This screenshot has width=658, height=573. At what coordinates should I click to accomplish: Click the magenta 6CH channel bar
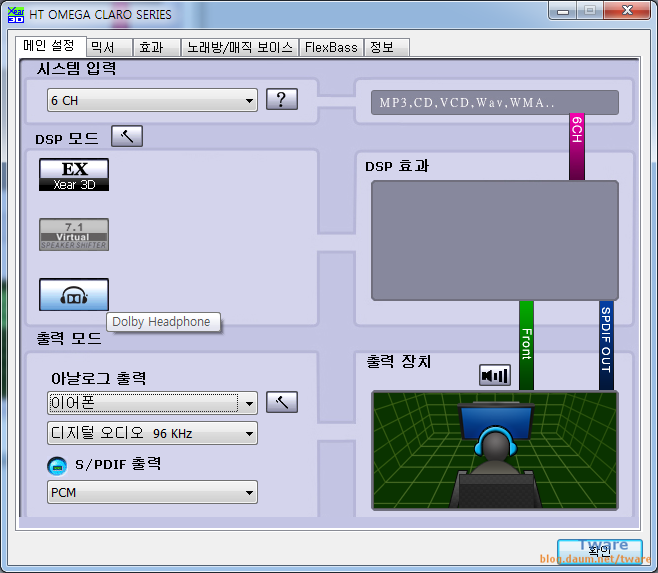tap(577, 147)
